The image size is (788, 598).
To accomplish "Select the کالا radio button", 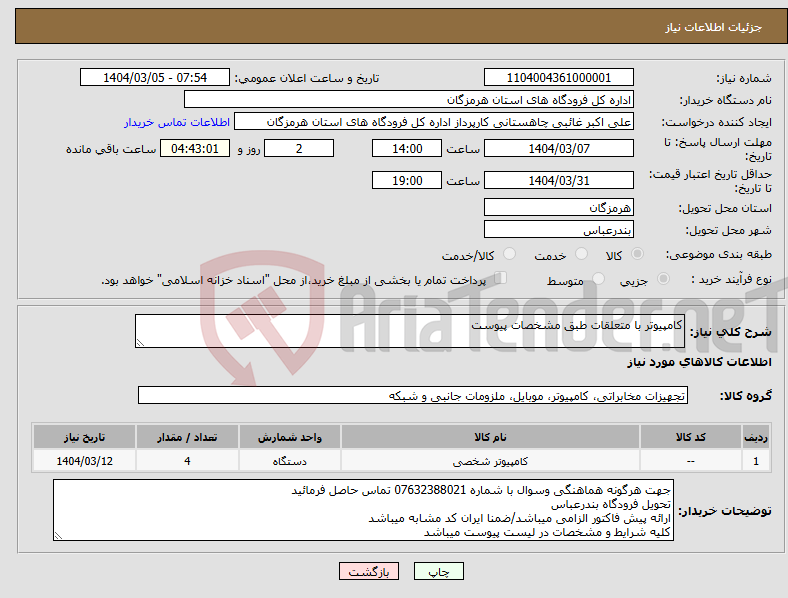I will coord(637,254).
